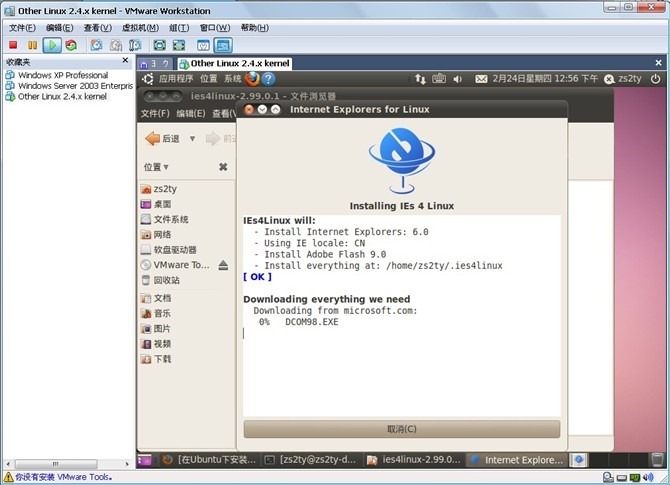Open 回收站 in the places sidebar
The height and width of the screenshot is (485, 670).
coord(161,280)
